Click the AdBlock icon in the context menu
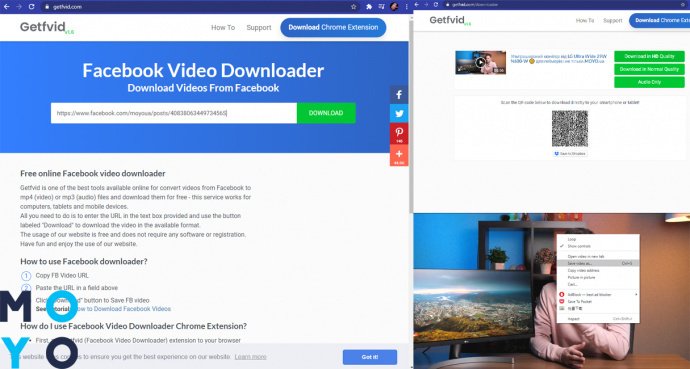The width and height of the screenshot is (690, 369). click(562, 294)
